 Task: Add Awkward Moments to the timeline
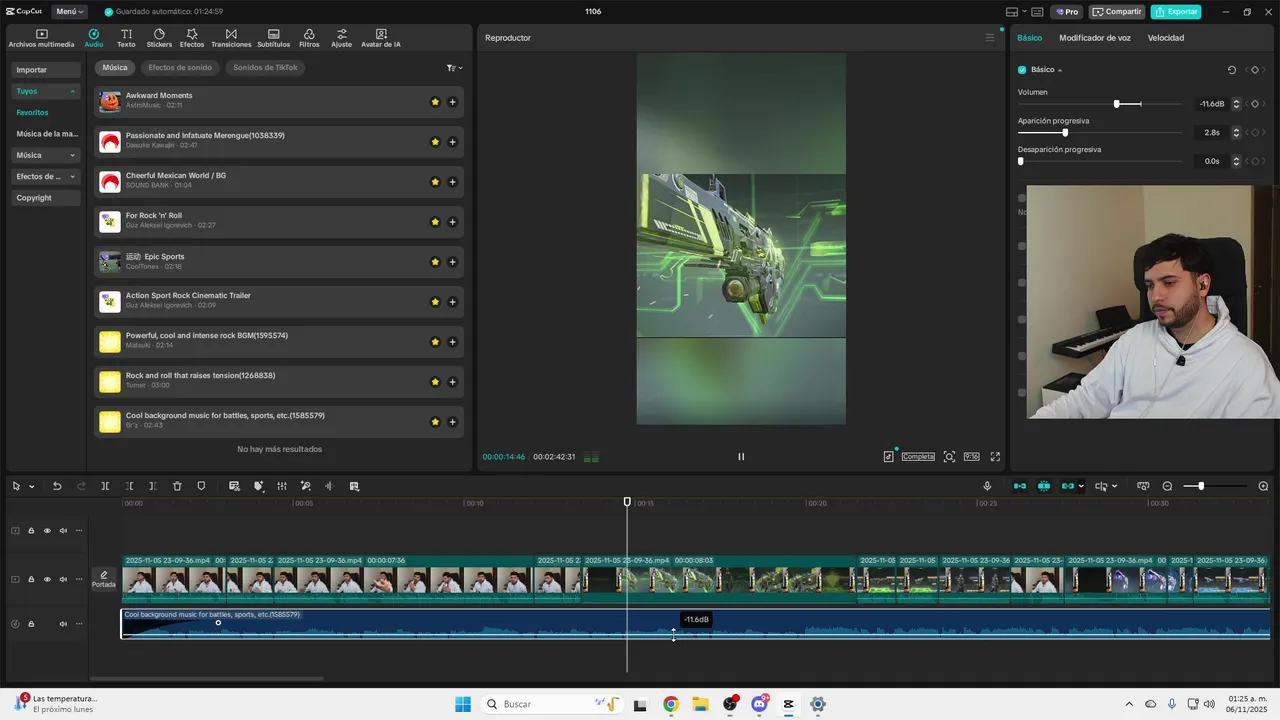tap(452, 102)
